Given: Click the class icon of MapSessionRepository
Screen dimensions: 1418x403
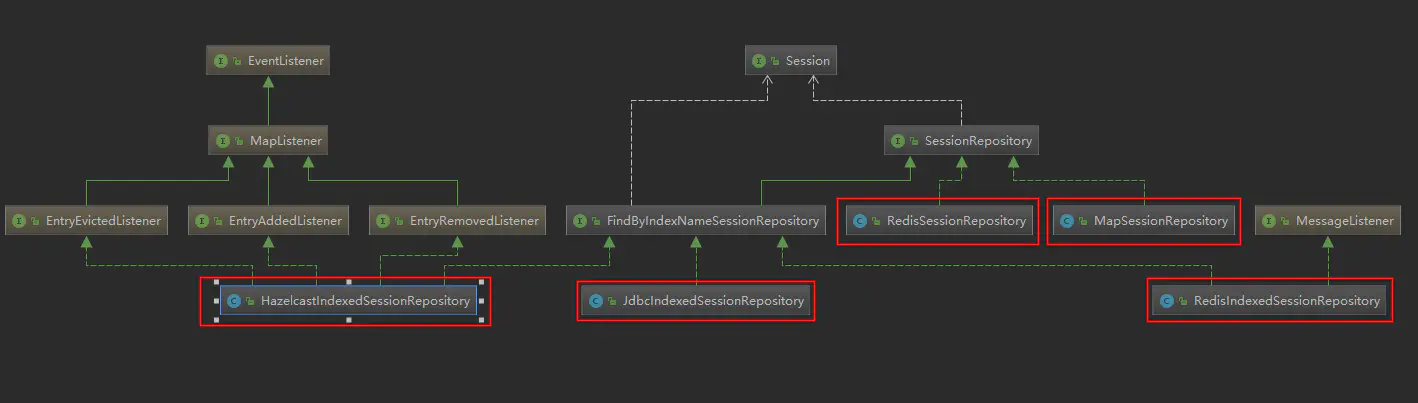Looking at the screenshot, I should [1067, 220].
